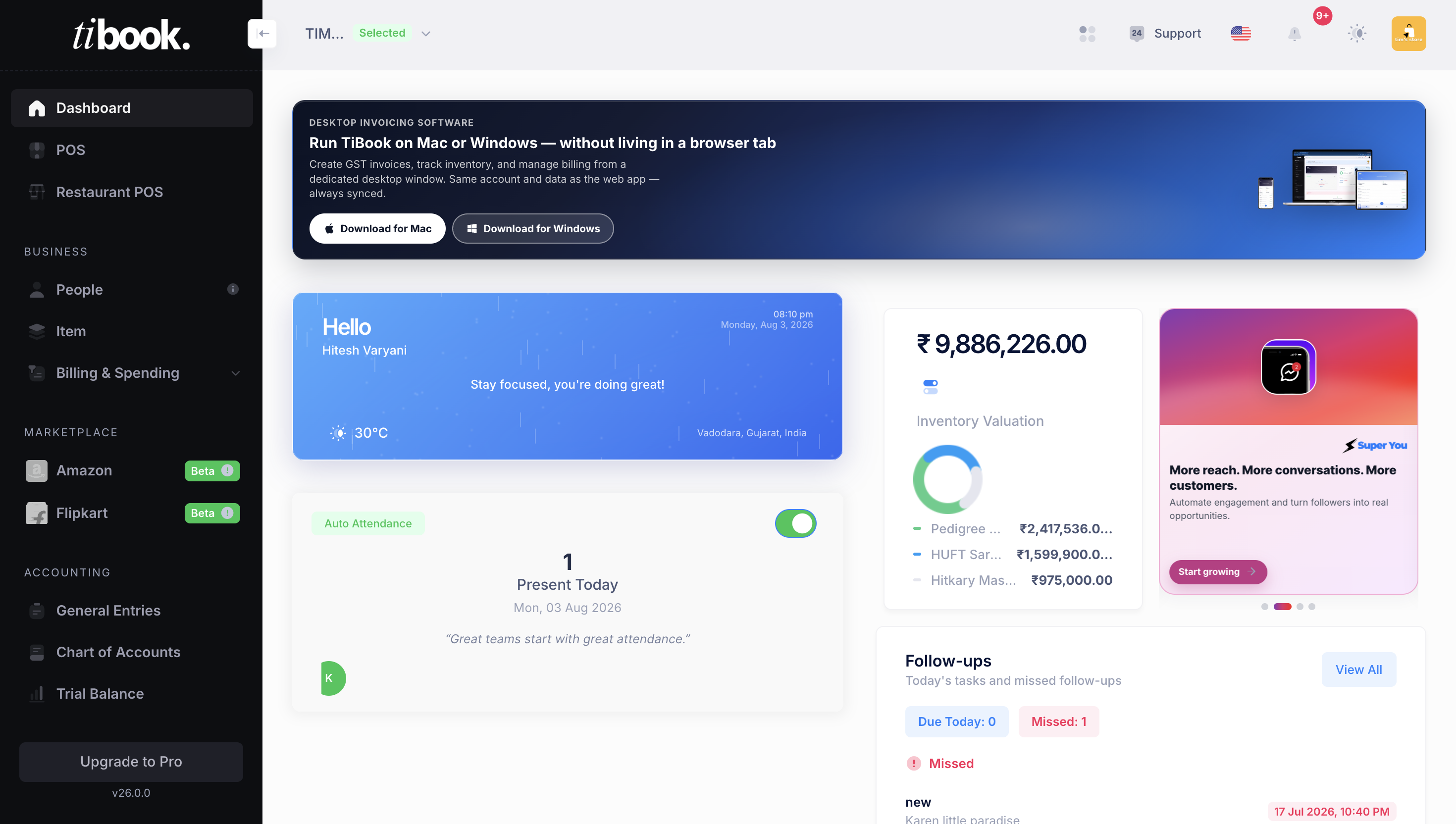Toggle light theme sun icon in header
The width and height of the screenshot is (1456, 824).
click(x=1356, y=33)
